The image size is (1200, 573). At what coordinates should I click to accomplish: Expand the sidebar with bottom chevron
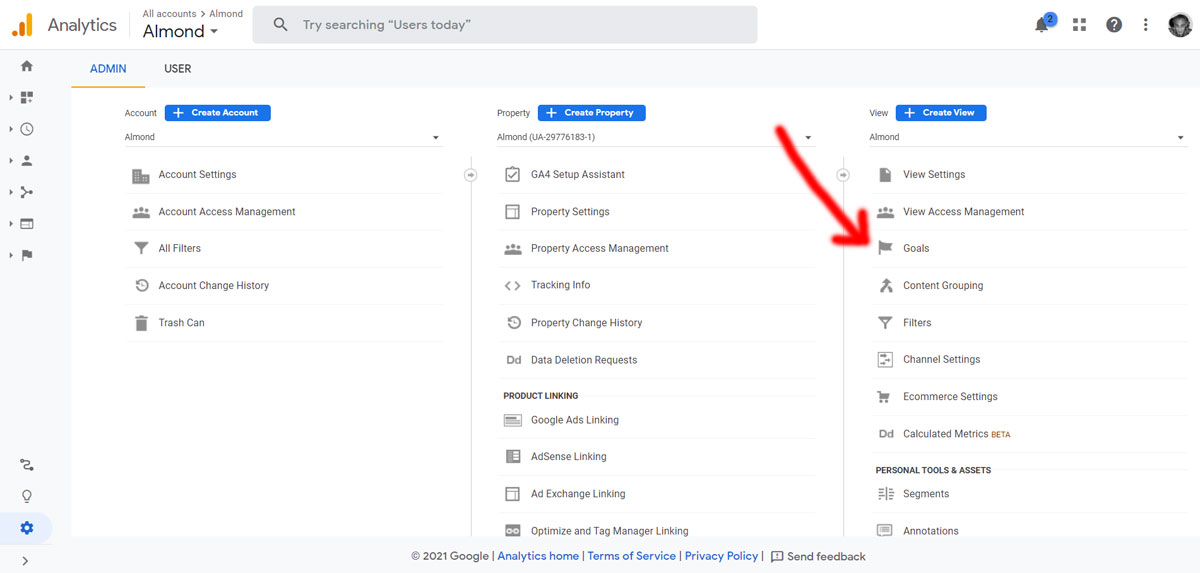(x=25, y=561)
